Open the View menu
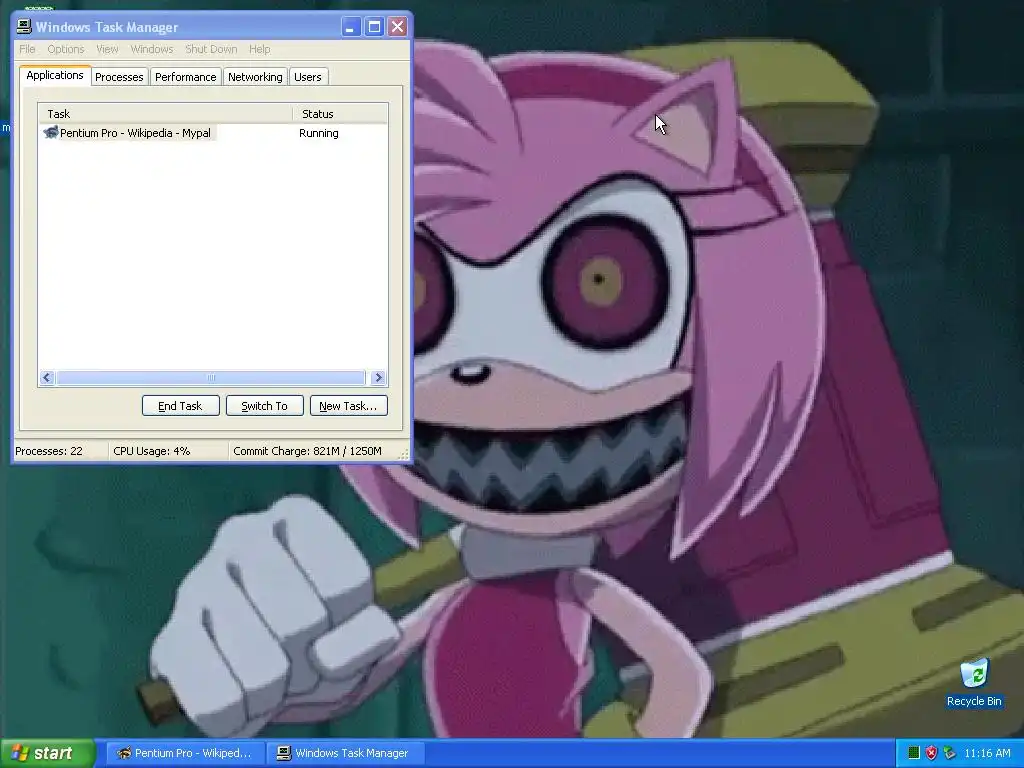The image size is (1024, 768). pyautogui.click(x=107, y=49)
